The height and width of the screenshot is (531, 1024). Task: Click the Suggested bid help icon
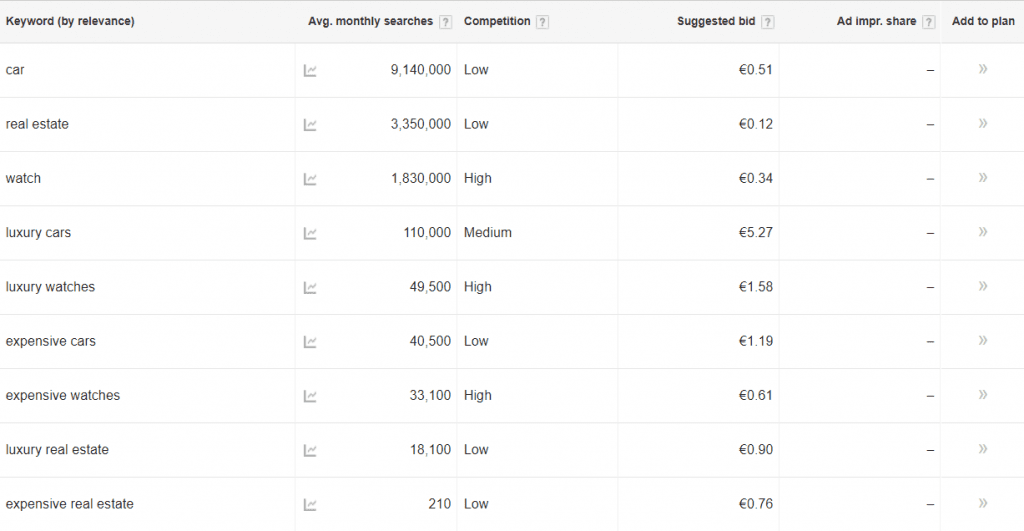tap(767, 22)
